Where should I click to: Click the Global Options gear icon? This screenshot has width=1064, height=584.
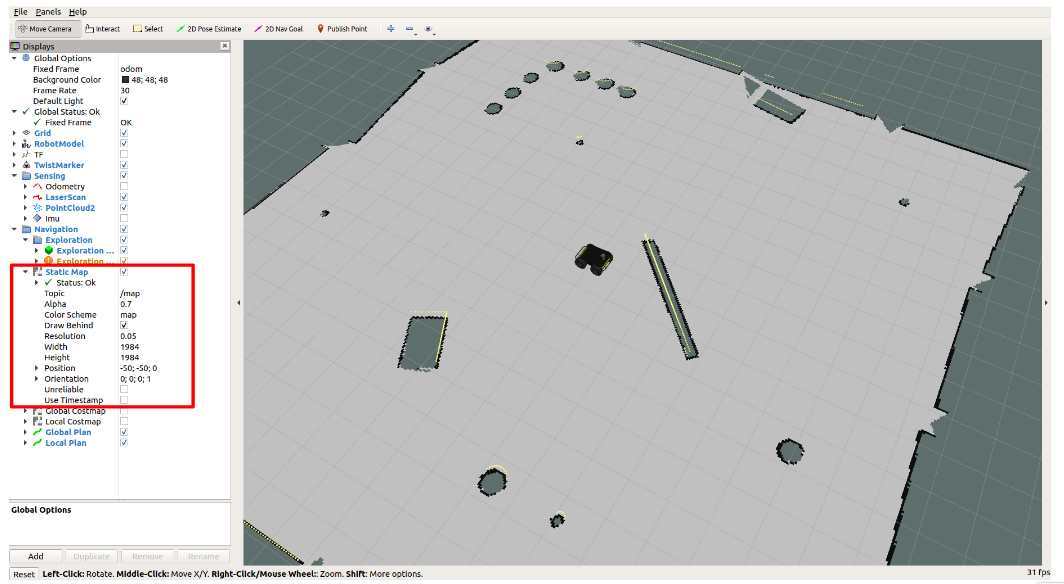pos(26,58)
